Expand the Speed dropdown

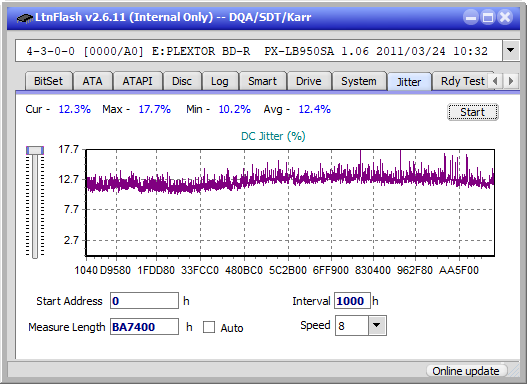377,325
